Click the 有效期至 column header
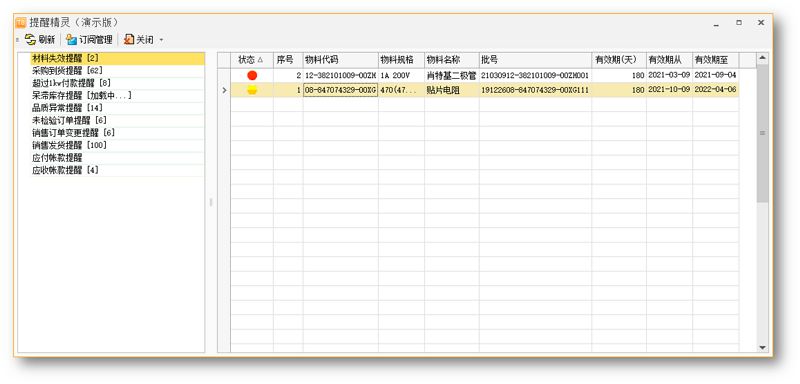 pyautogui.click(x=715, y=60)
